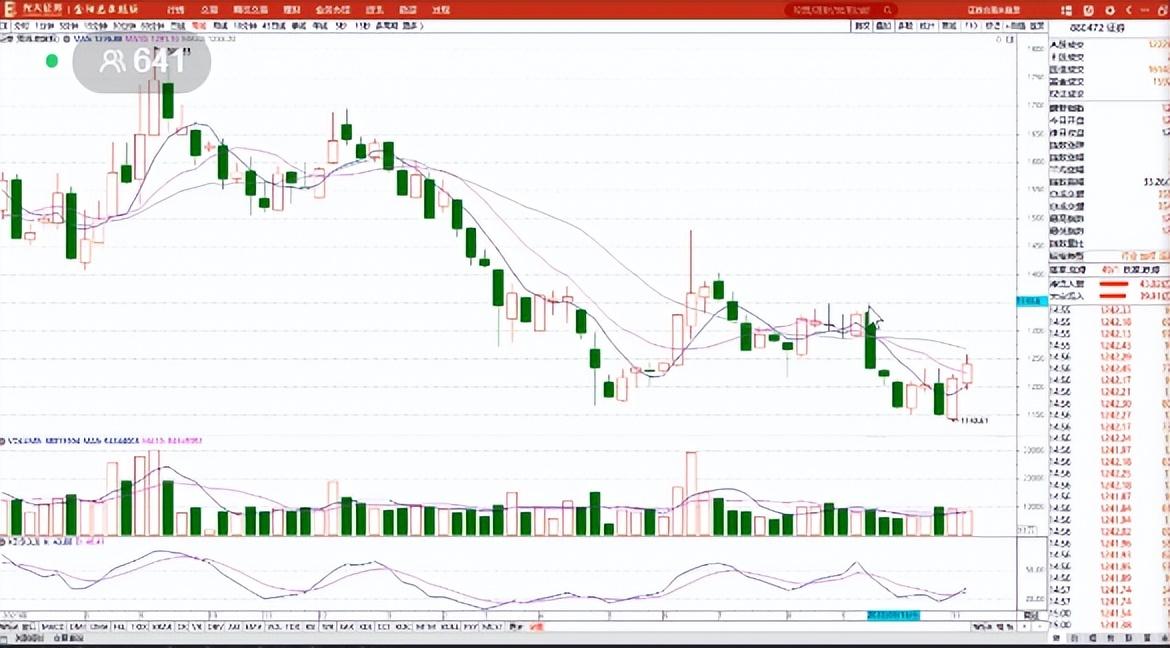1170x648 pixels.
Task: Click the 多股 toolbar button
Action: 905,25
